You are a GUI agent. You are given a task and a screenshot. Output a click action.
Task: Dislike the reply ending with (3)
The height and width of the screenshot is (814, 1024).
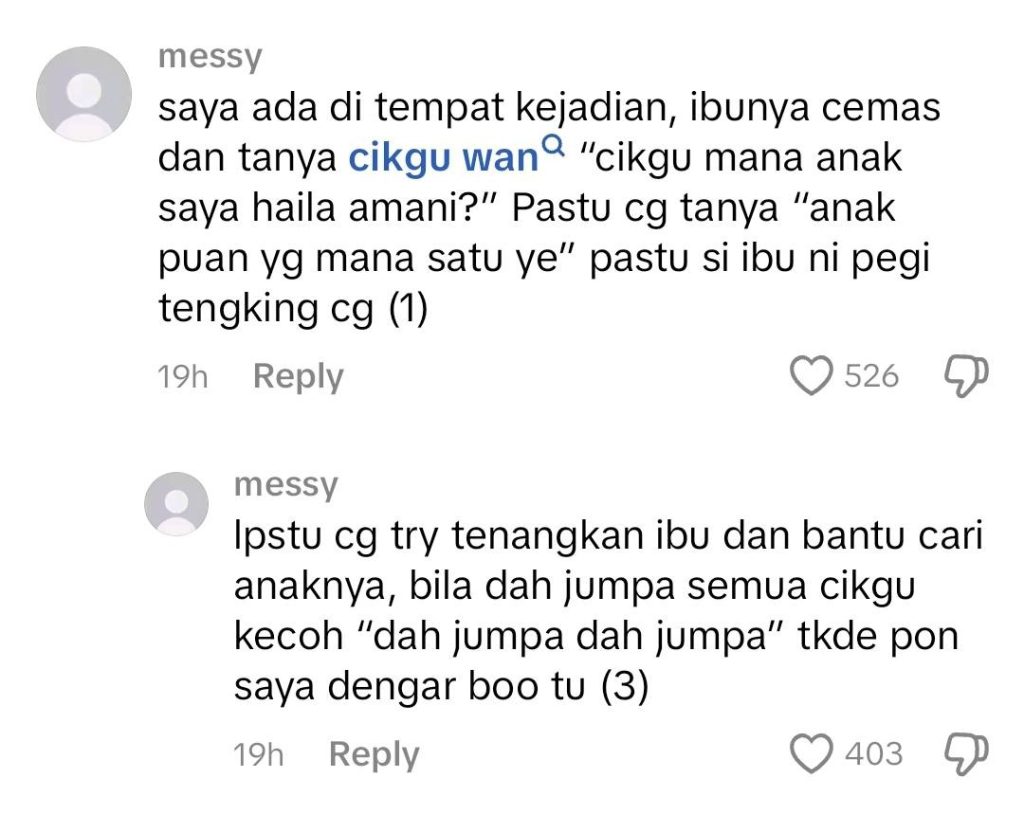click(x=967, y=754)
